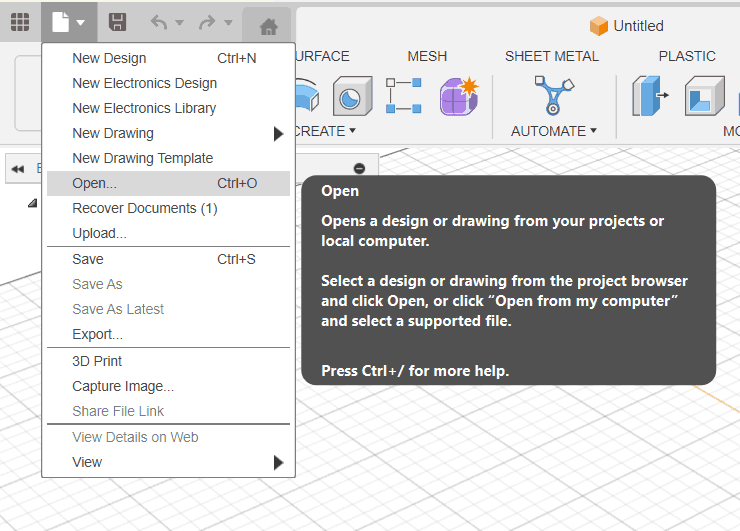Click the Automated Modeling icon
Screen dimensions: 740x531
pos(554,96)
